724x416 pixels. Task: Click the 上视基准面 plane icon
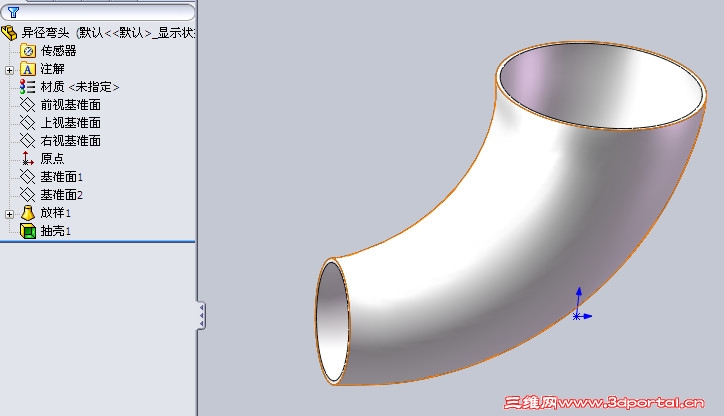(x=27, y=123)
